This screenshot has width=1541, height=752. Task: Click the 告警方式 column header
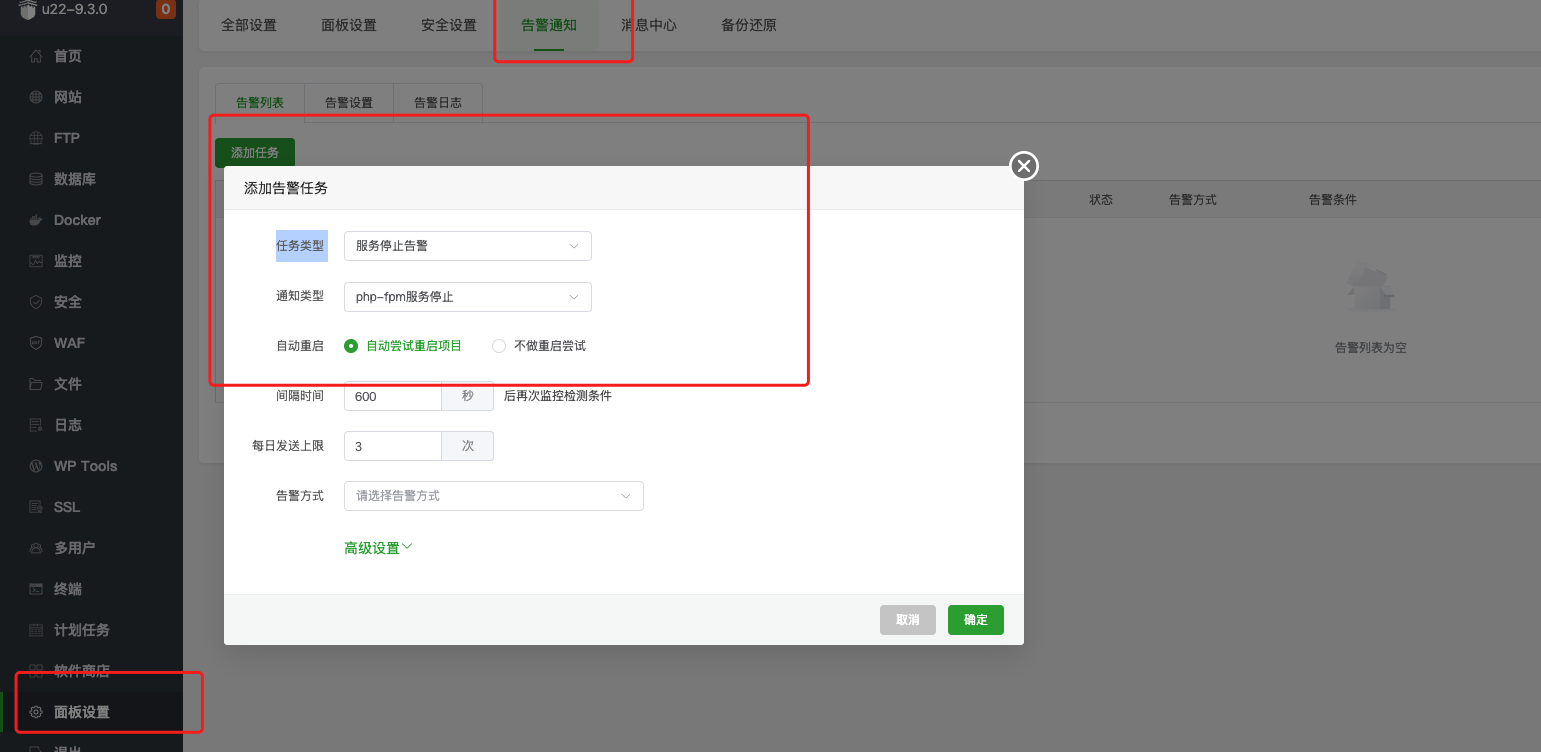coord(1193,200)
